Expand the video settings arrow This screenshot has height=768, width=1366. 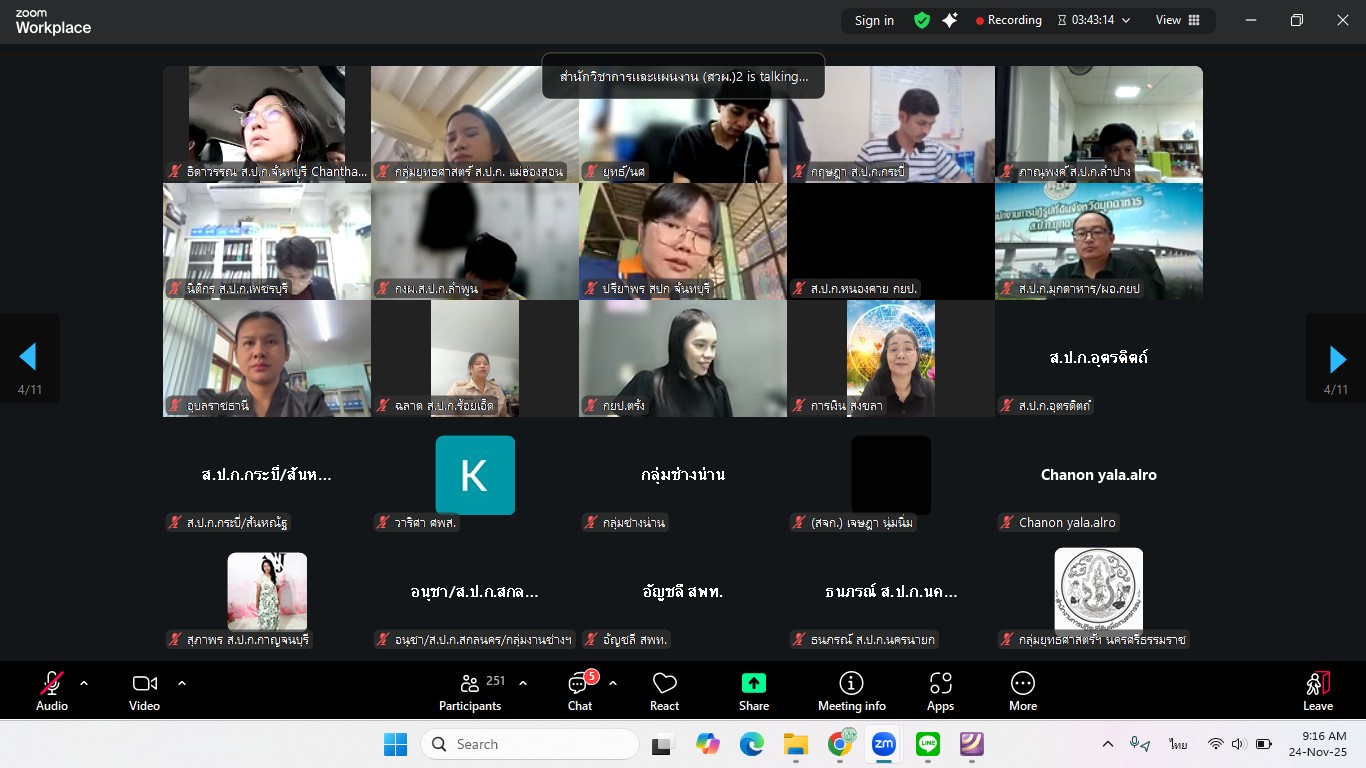[182, 683]
